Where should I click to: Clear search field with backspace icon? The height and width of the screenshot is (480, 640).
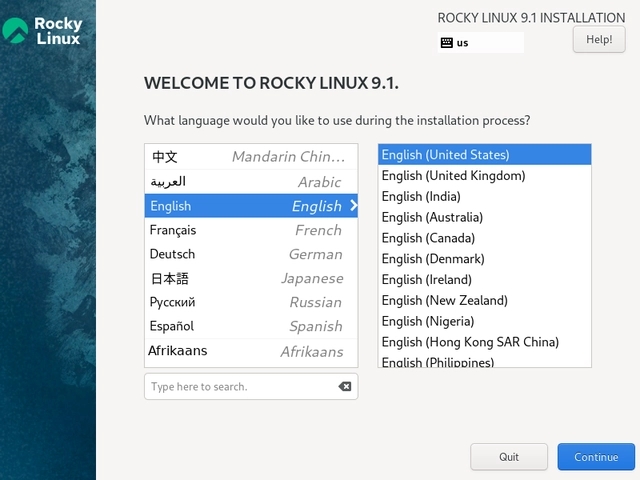click(x=344, y=387)
